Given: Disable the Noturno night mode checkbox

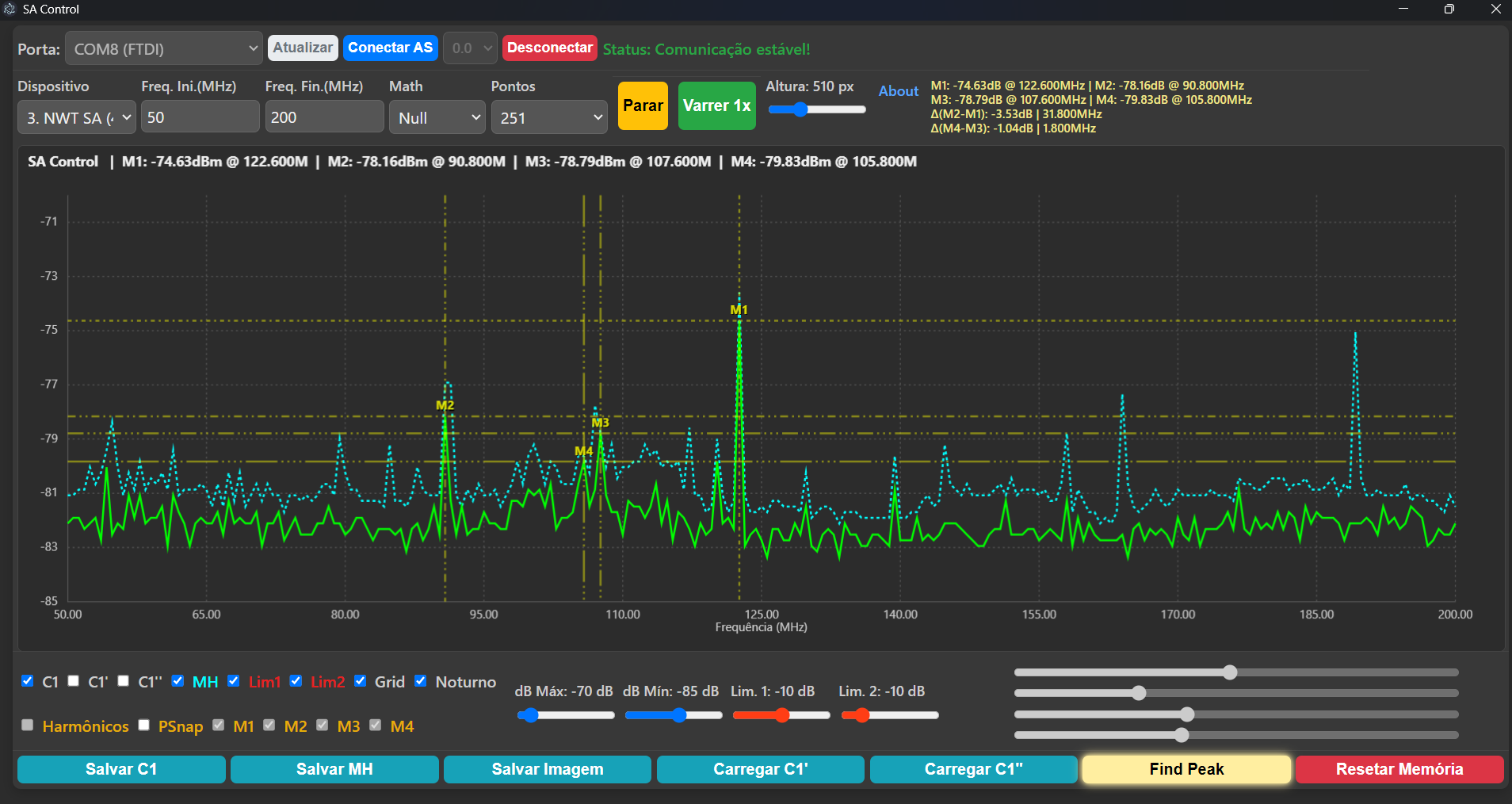Looking at the screenshot, I should (421, 681).
